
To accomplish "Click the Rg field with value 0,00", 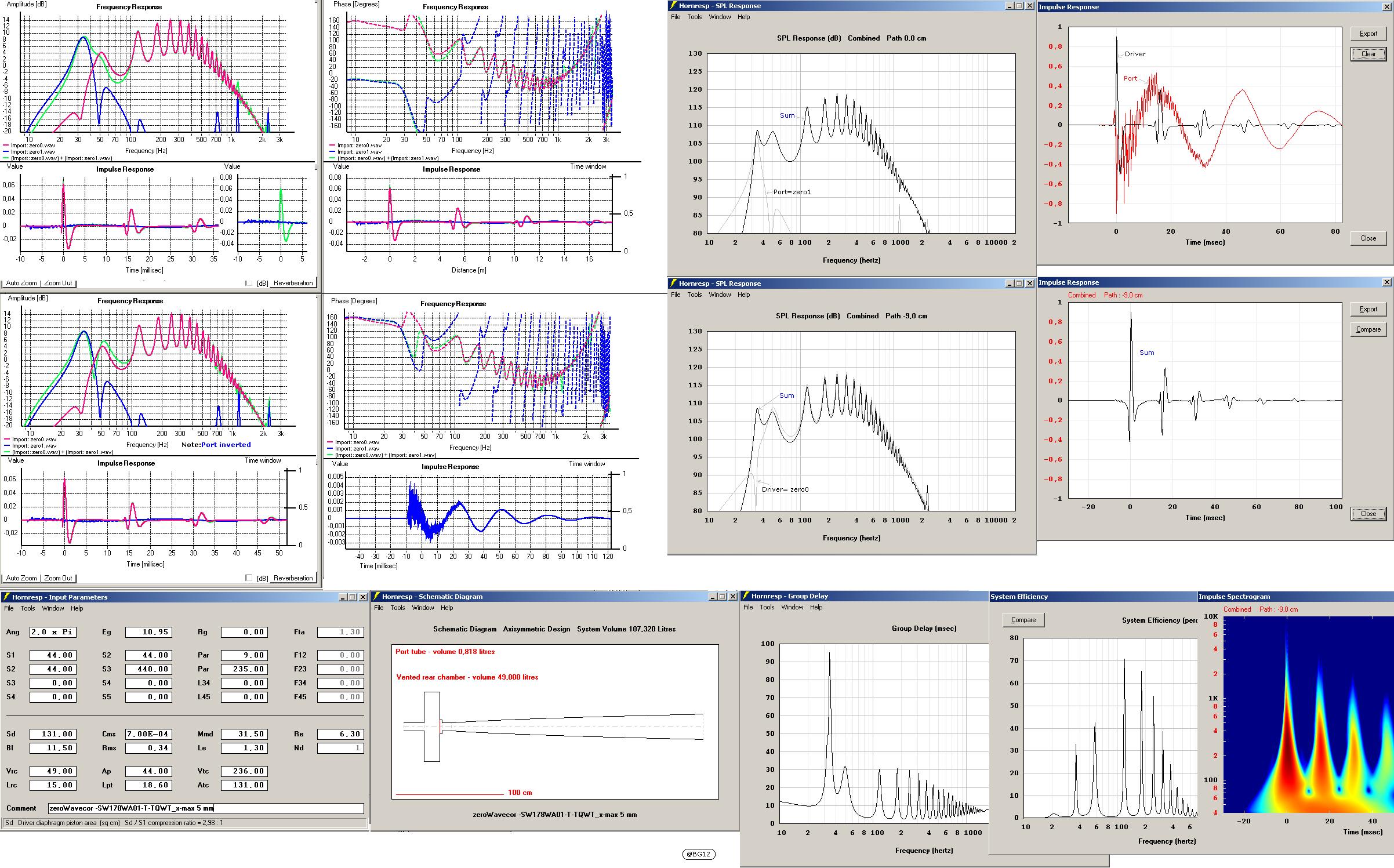I will click(x=244, y=632).
